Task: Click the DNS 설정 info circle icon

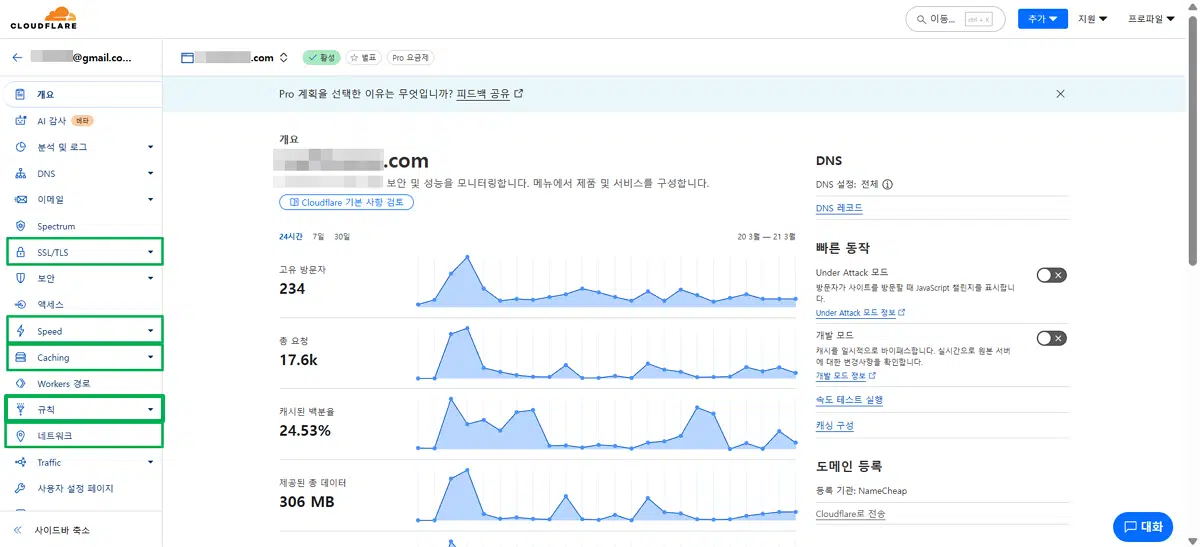Action: pyautogui.click(x=888, y=184)
